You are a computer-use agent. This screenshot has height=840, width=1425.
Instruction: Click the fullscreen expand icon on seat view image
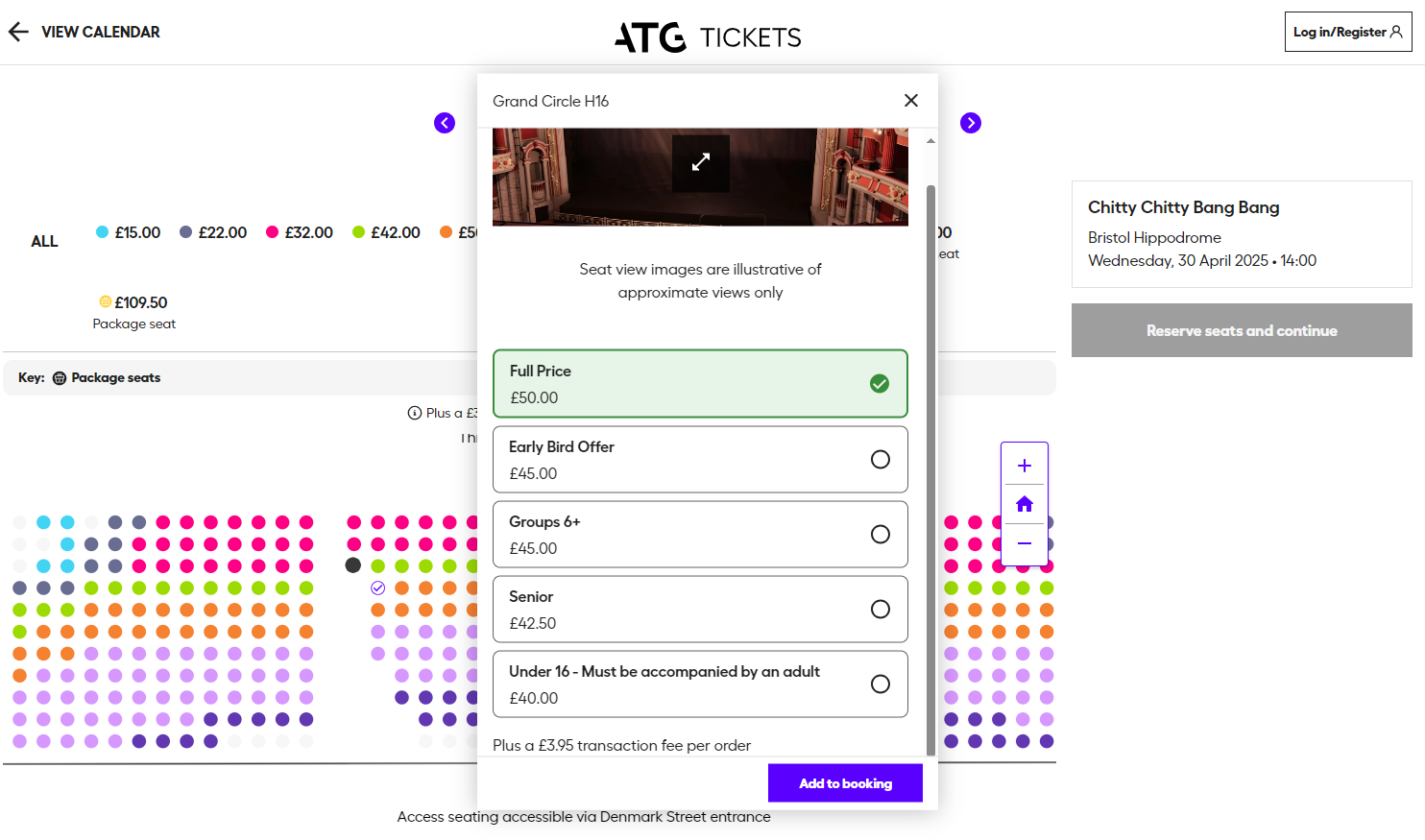tap(700, 161)
